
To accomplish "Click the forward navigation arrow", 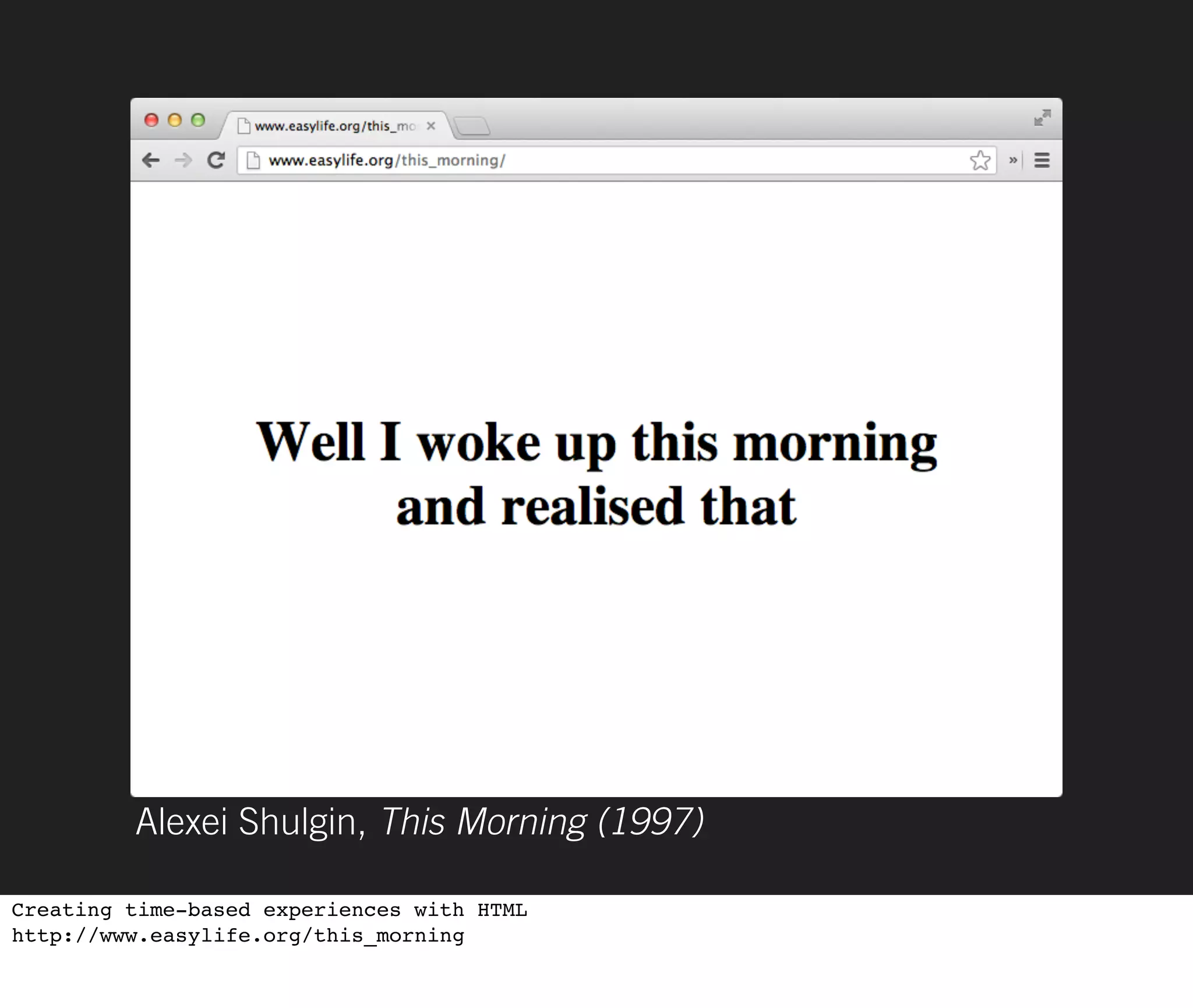I will click(183, 160).
